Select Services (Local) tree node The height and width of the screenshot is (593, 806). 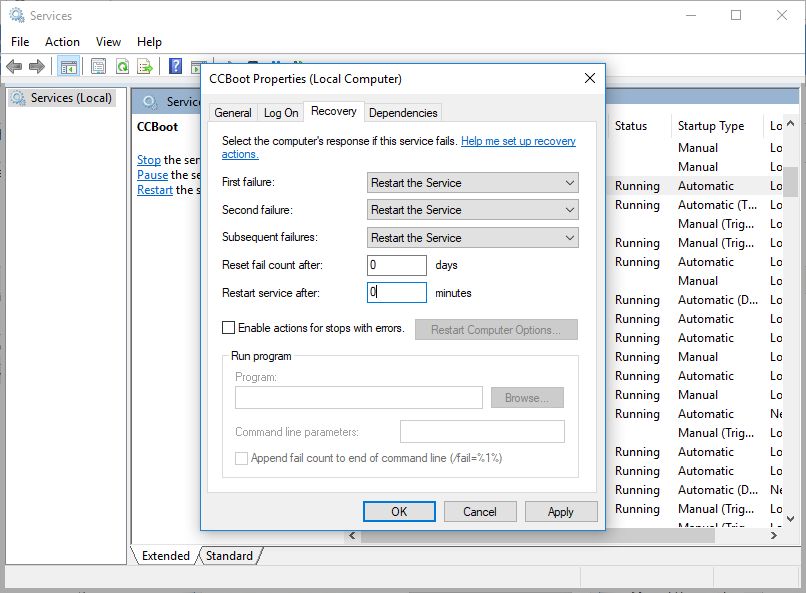(62, 98)
